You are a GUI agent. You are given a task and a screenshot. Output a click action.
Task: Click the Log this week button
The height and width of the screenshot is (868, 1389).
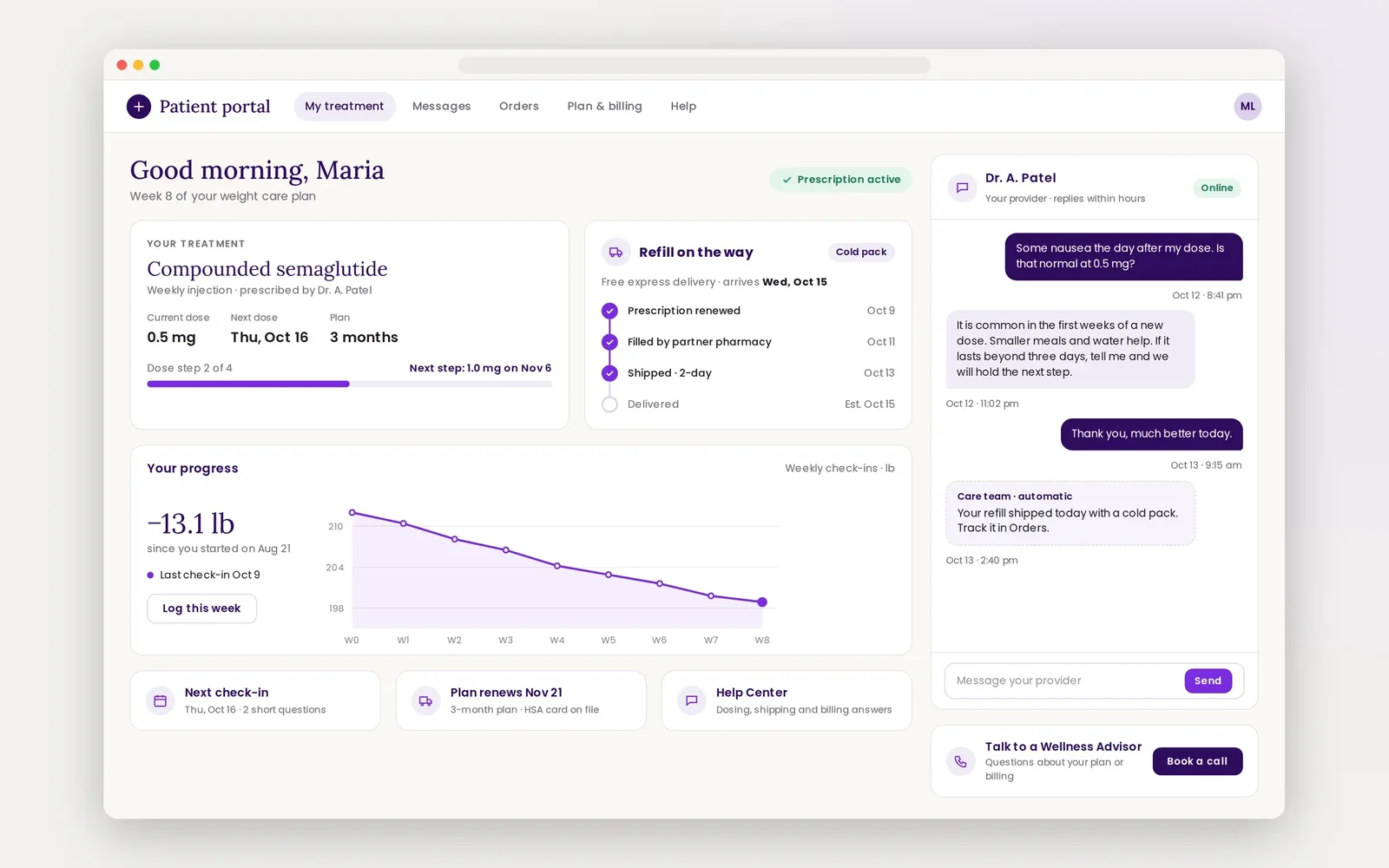point(201,608)
